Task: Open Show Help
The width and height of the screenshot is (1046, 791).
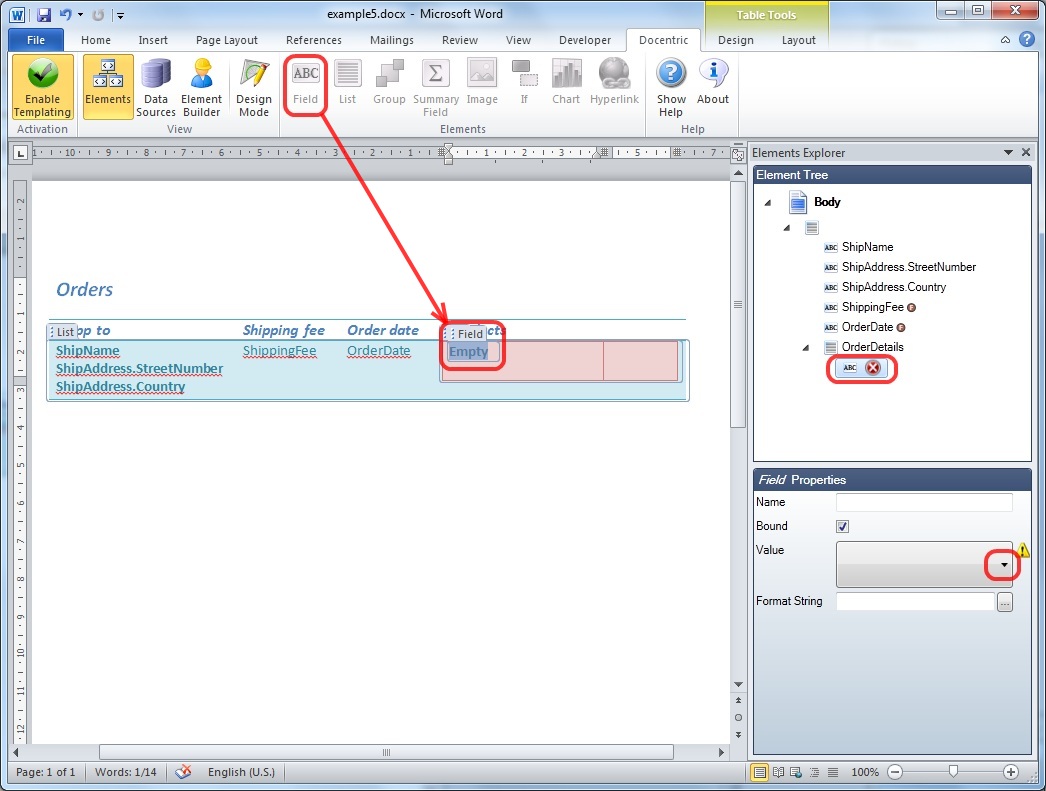Action: pyautogui.click(x=671, y=87)
